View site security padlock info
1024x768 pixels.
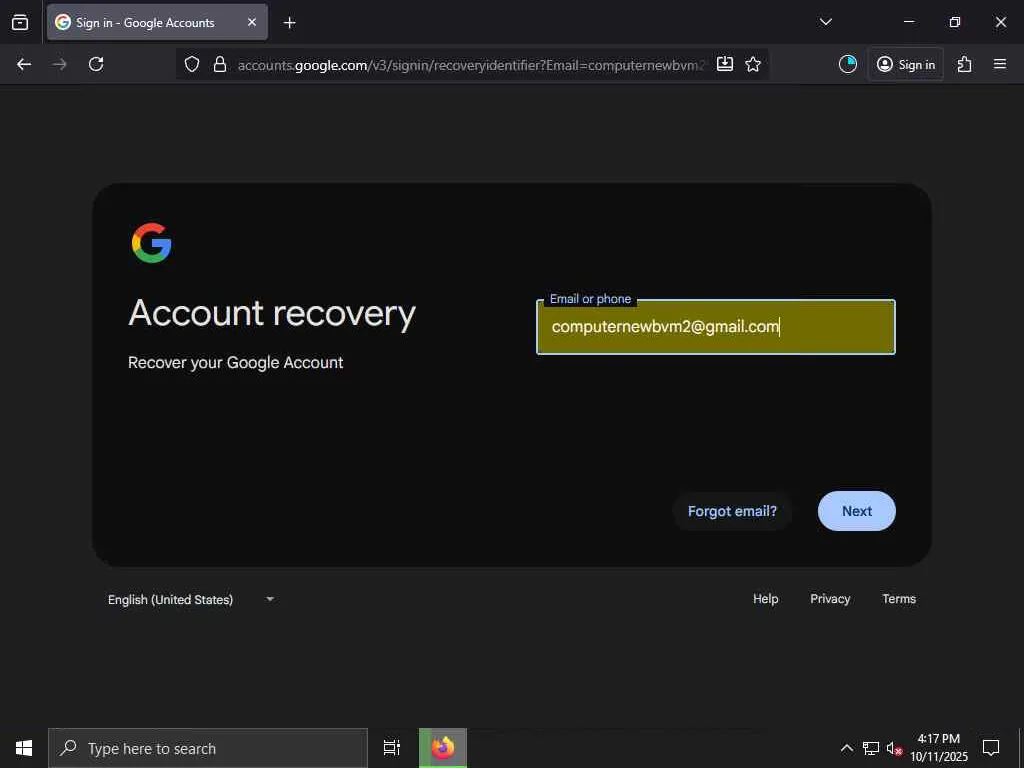pos(220,64)
